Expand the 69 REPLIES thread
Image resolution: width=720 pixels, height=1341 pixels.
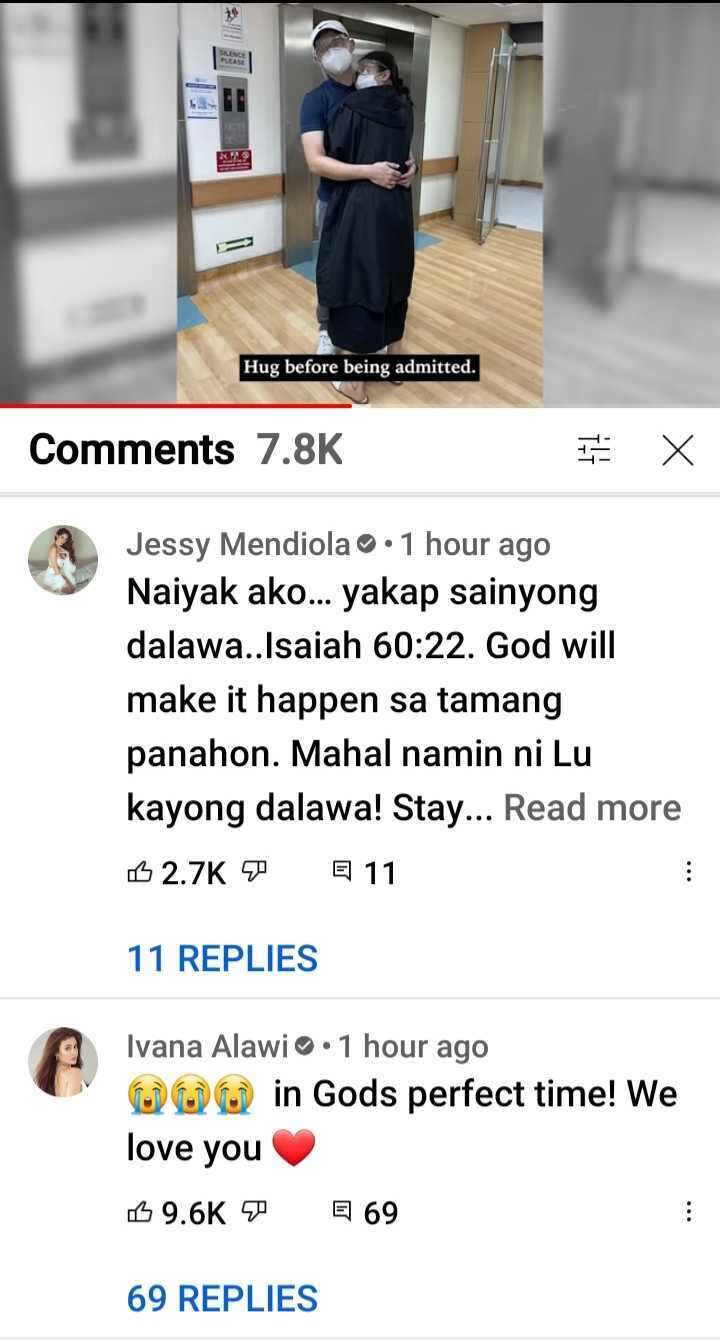[x=222, y=1298]
